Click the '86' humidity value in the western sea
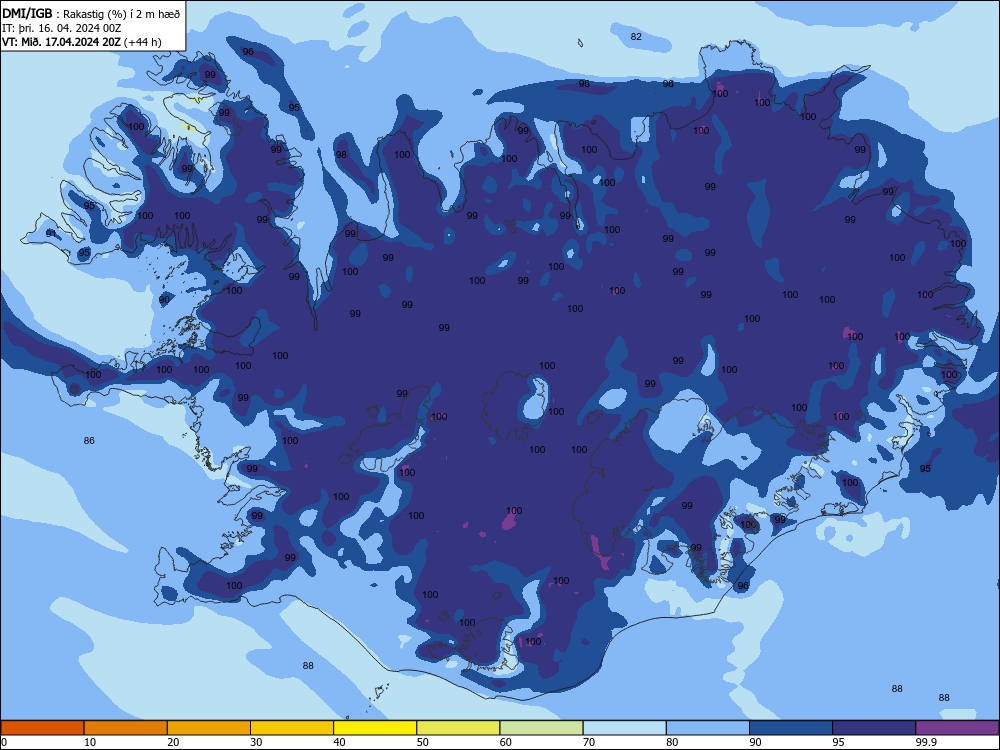1000x750 pixels. (89, 441)
